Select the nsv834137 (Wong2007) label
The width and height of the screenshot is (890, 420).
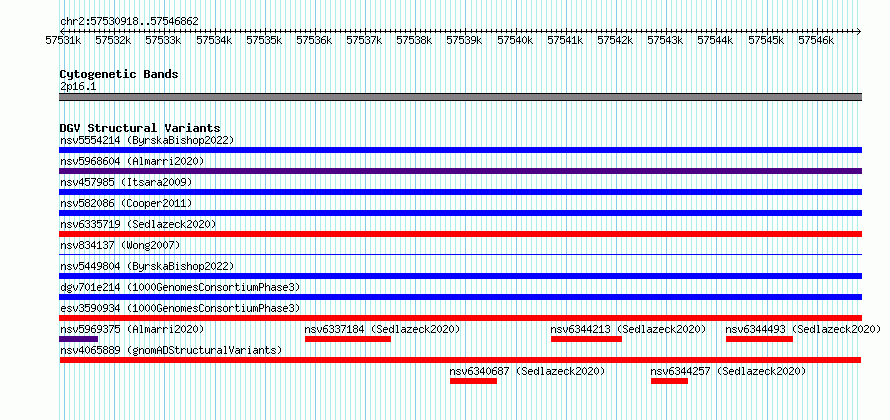(120, 245)
